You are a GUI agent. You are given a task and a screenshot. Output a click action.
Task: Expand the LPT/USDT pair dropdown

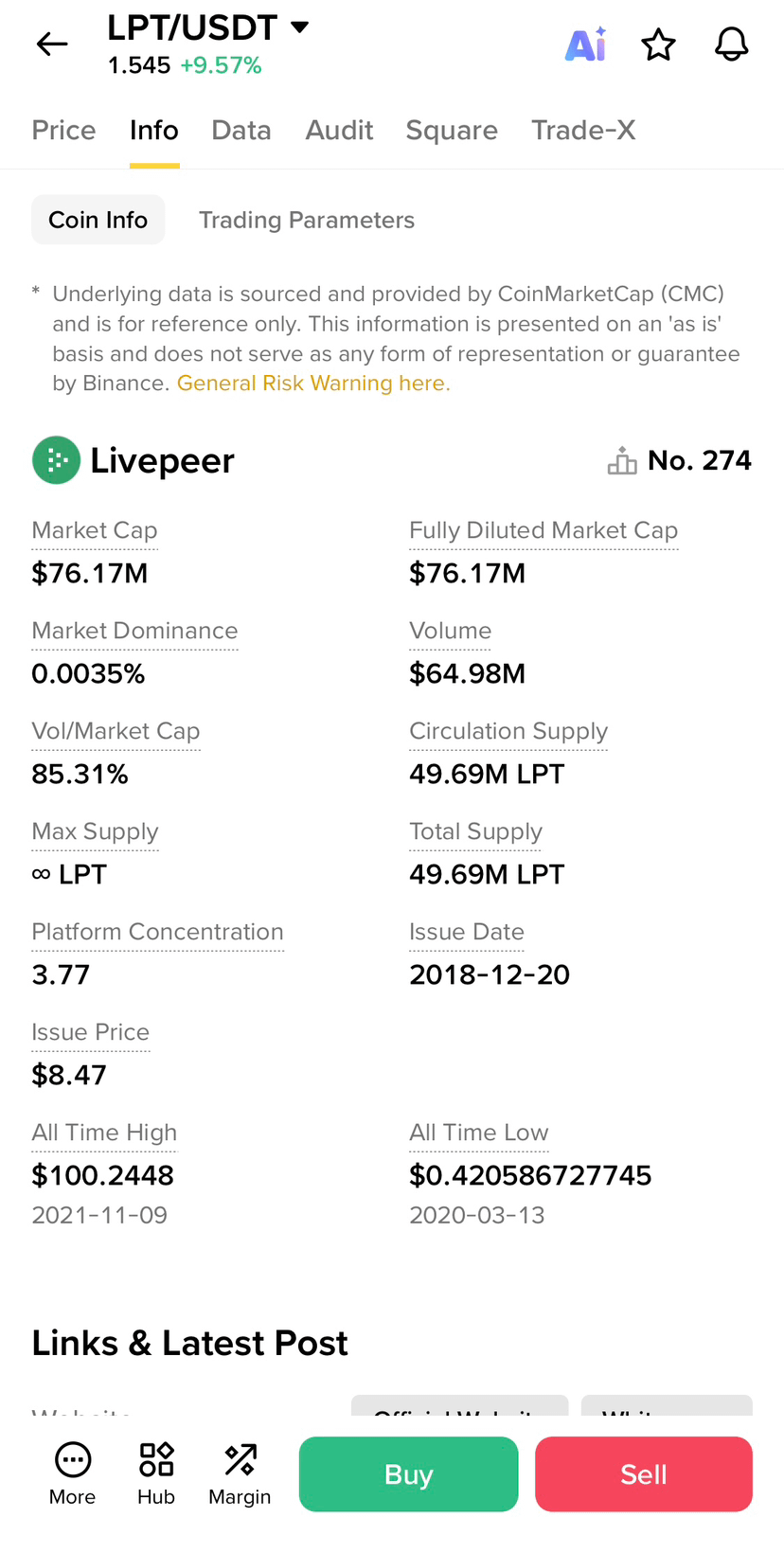pos(299,27)
